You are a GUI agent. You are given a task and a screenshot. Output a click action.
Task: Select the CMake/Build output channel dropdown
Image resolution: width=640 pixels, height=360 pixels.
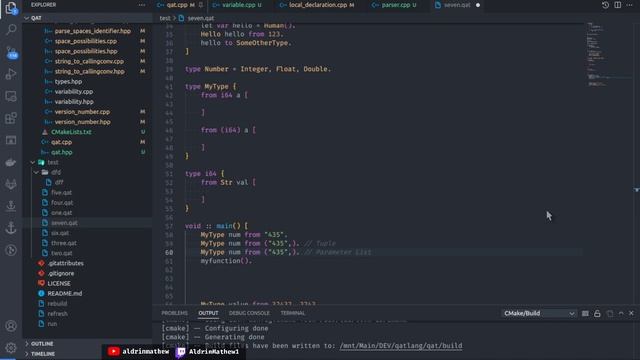tap(539, 313)
